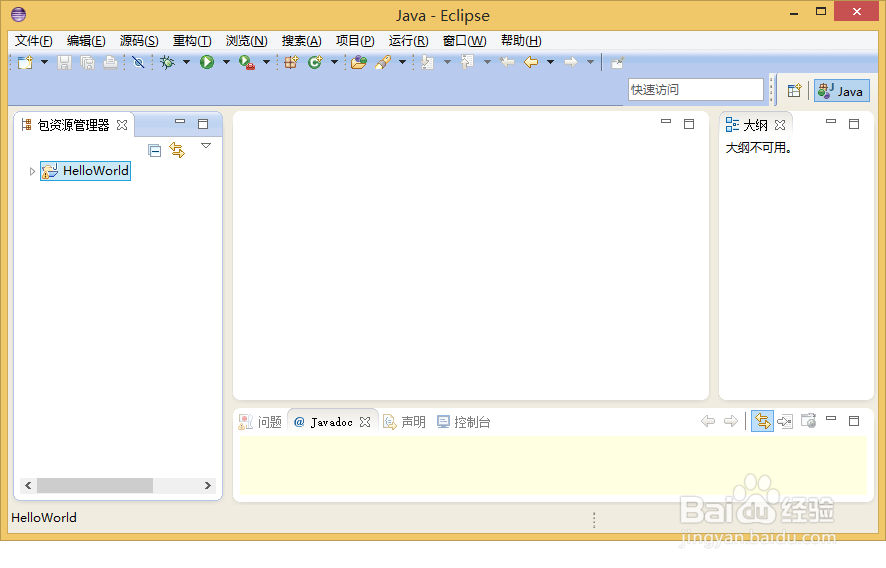Click the Debug bug icon
The width and height of the screenshot is (886, 568).
[x=167, y=62]
